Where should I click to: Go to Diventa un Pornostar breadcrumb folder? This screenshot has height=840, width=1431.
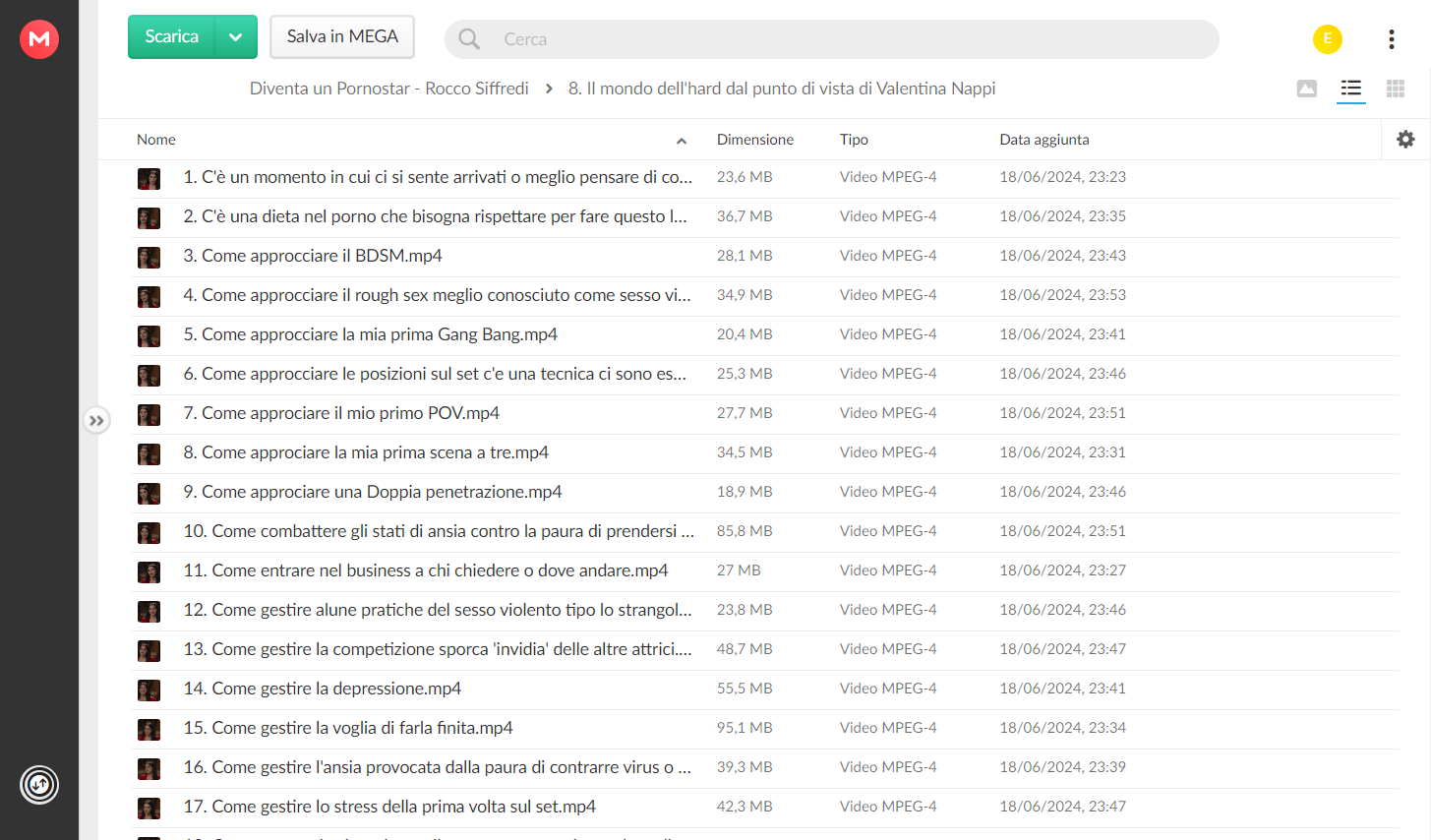389,89
